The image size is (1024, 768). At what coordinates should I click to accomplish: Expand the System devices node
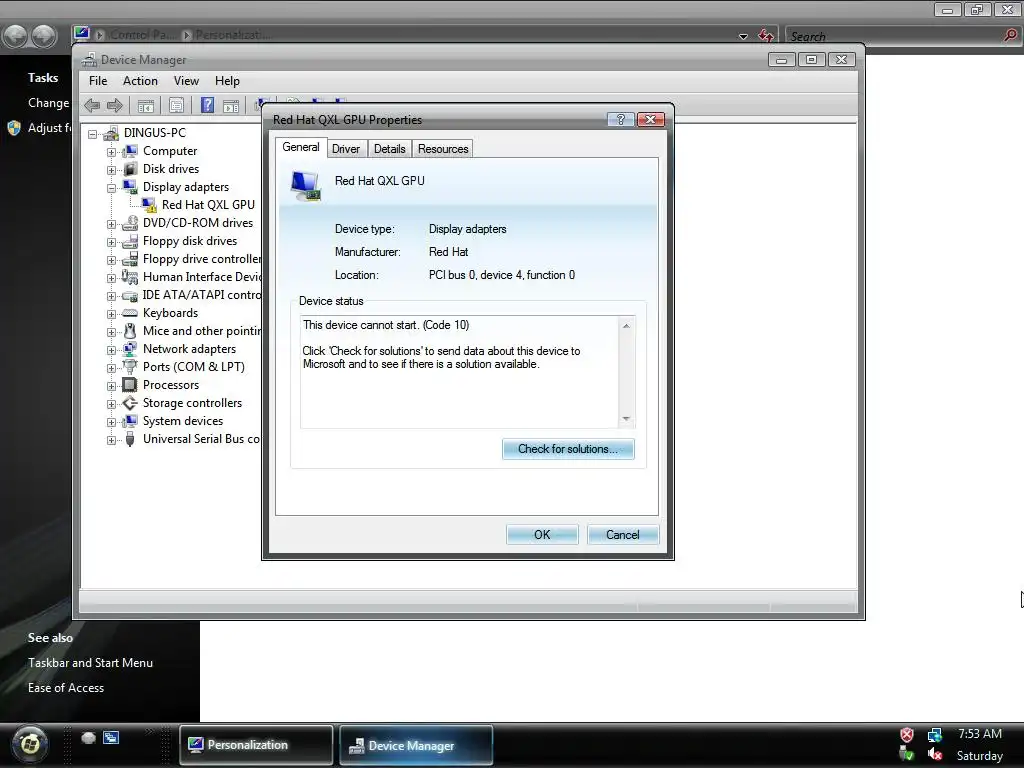click(x=112, y=422)
